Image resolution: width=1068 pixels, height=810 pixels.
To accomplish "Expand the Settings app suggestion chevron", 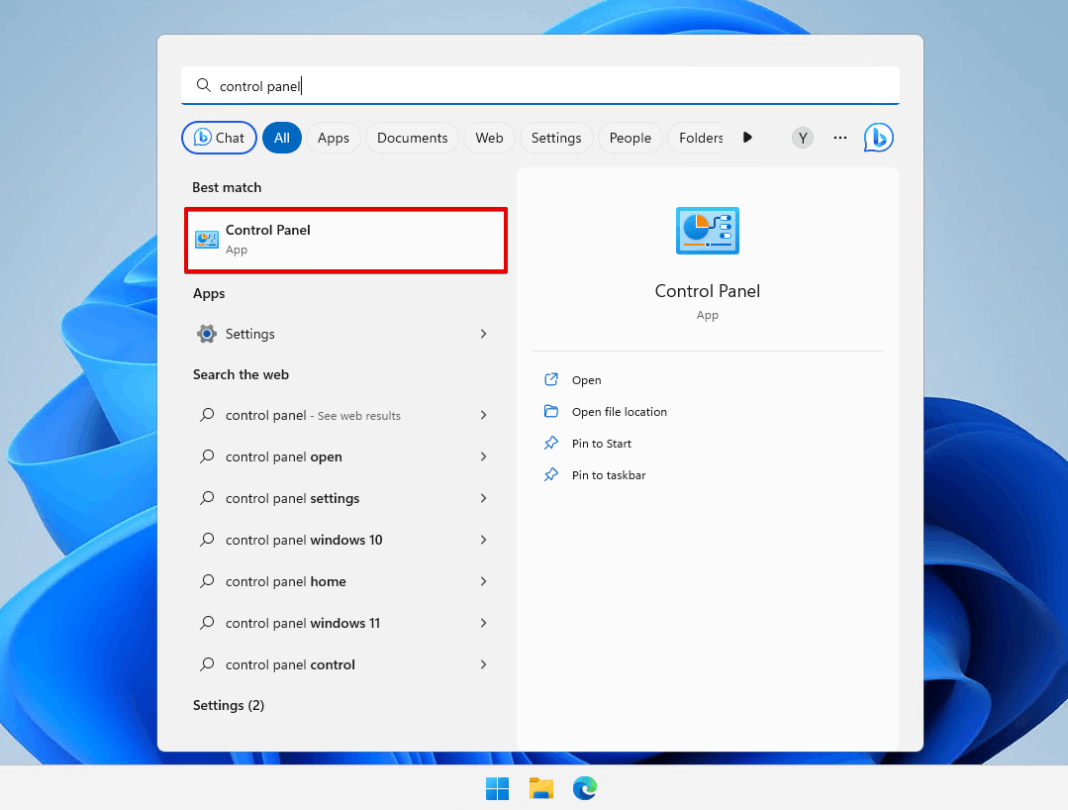I will click(483, 334).
